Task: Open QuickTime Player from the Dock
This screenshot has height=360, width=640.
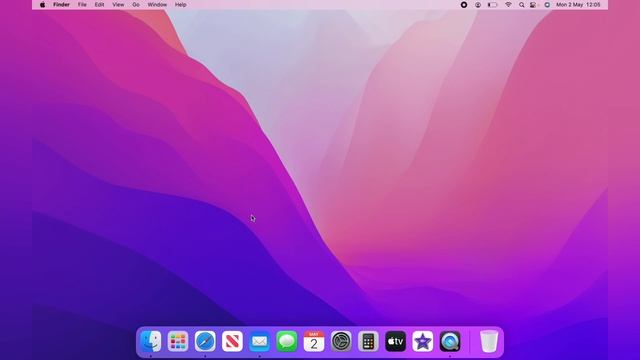Action: 450,341
